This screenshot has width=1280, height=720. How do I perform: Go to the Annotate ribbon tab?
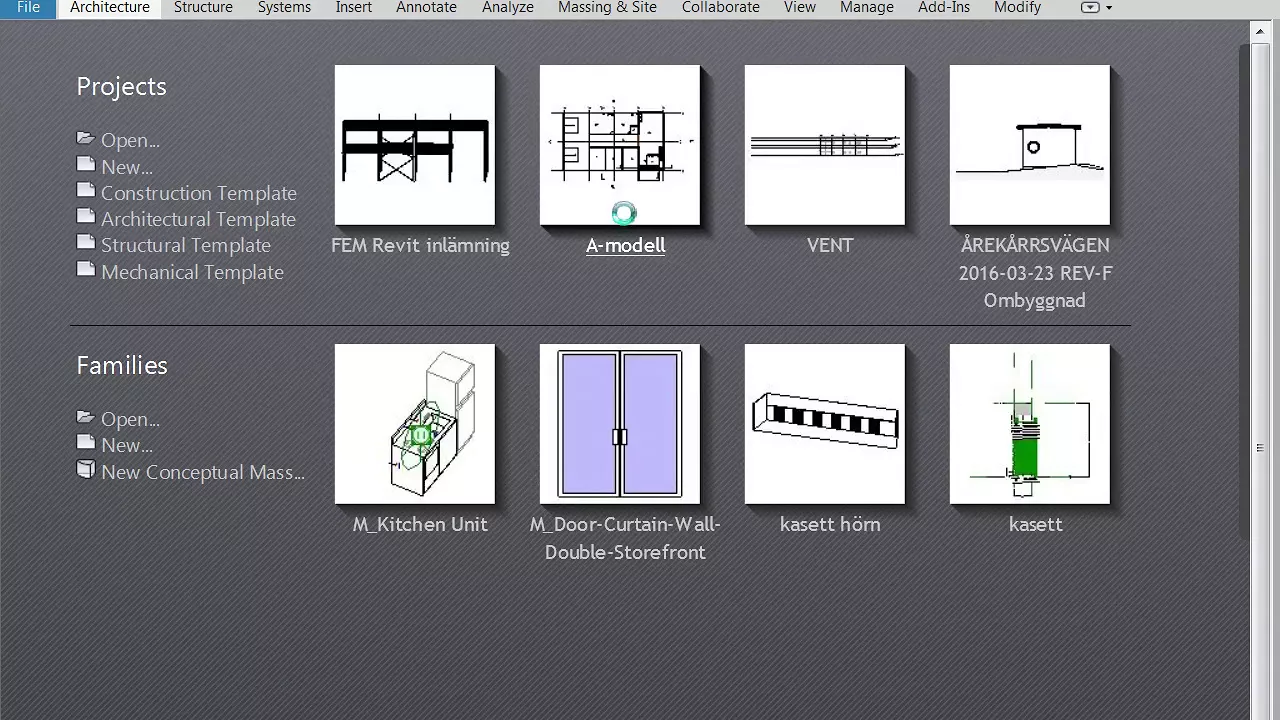426,8
